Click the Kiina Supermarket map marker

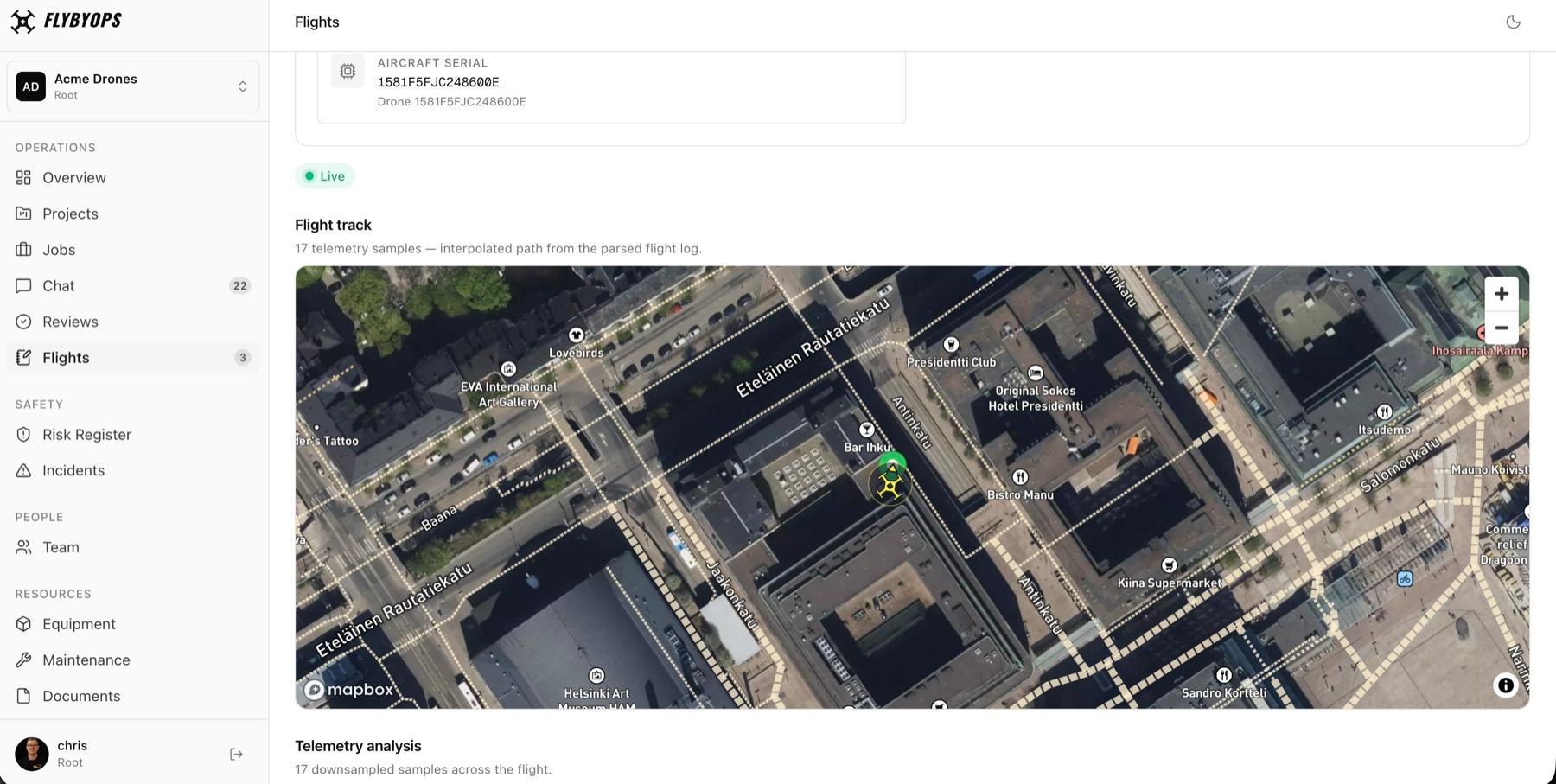click(1169, 565)
